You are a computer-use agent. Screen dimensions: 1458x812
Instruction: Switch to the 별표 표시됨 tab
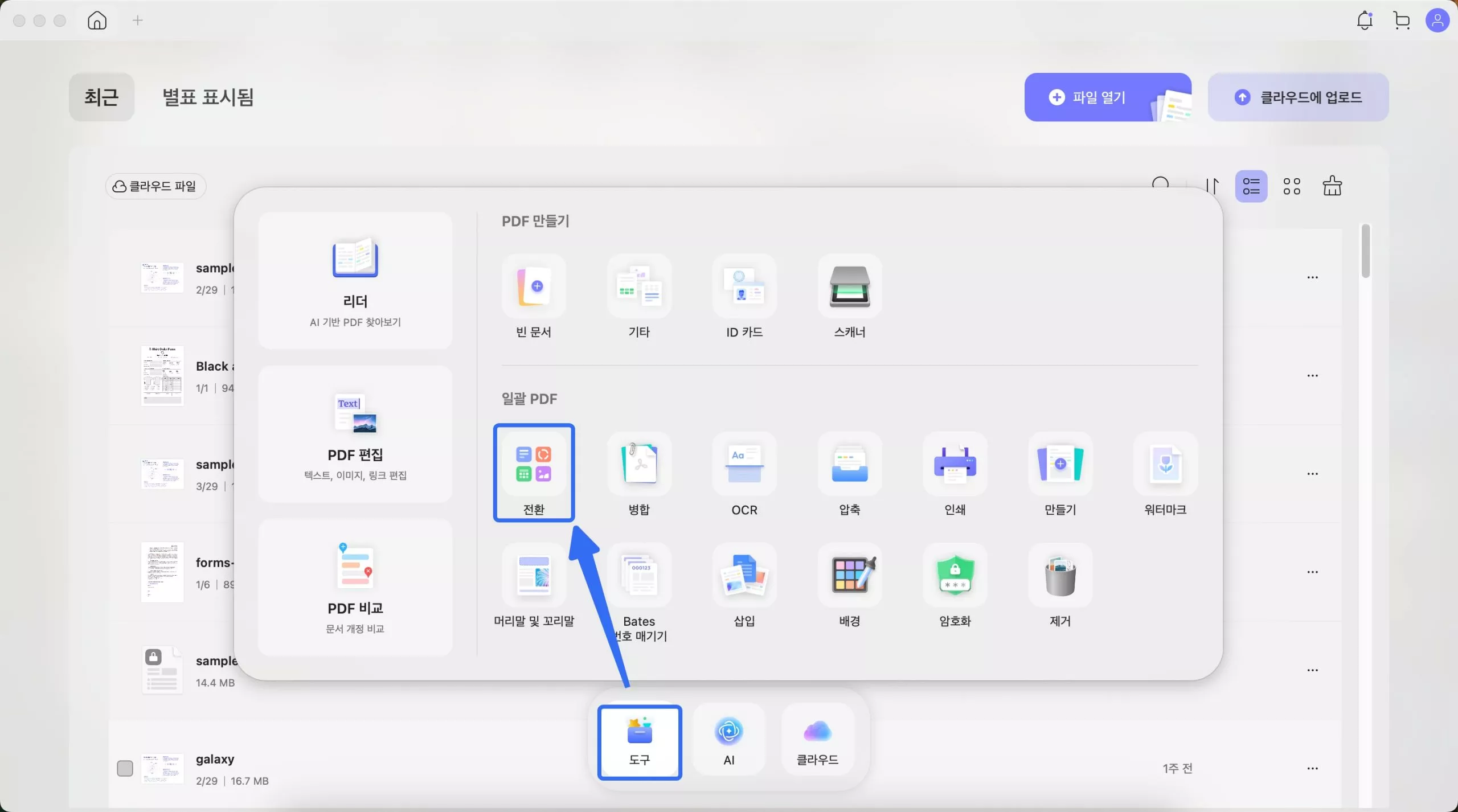tap(208, 97)
